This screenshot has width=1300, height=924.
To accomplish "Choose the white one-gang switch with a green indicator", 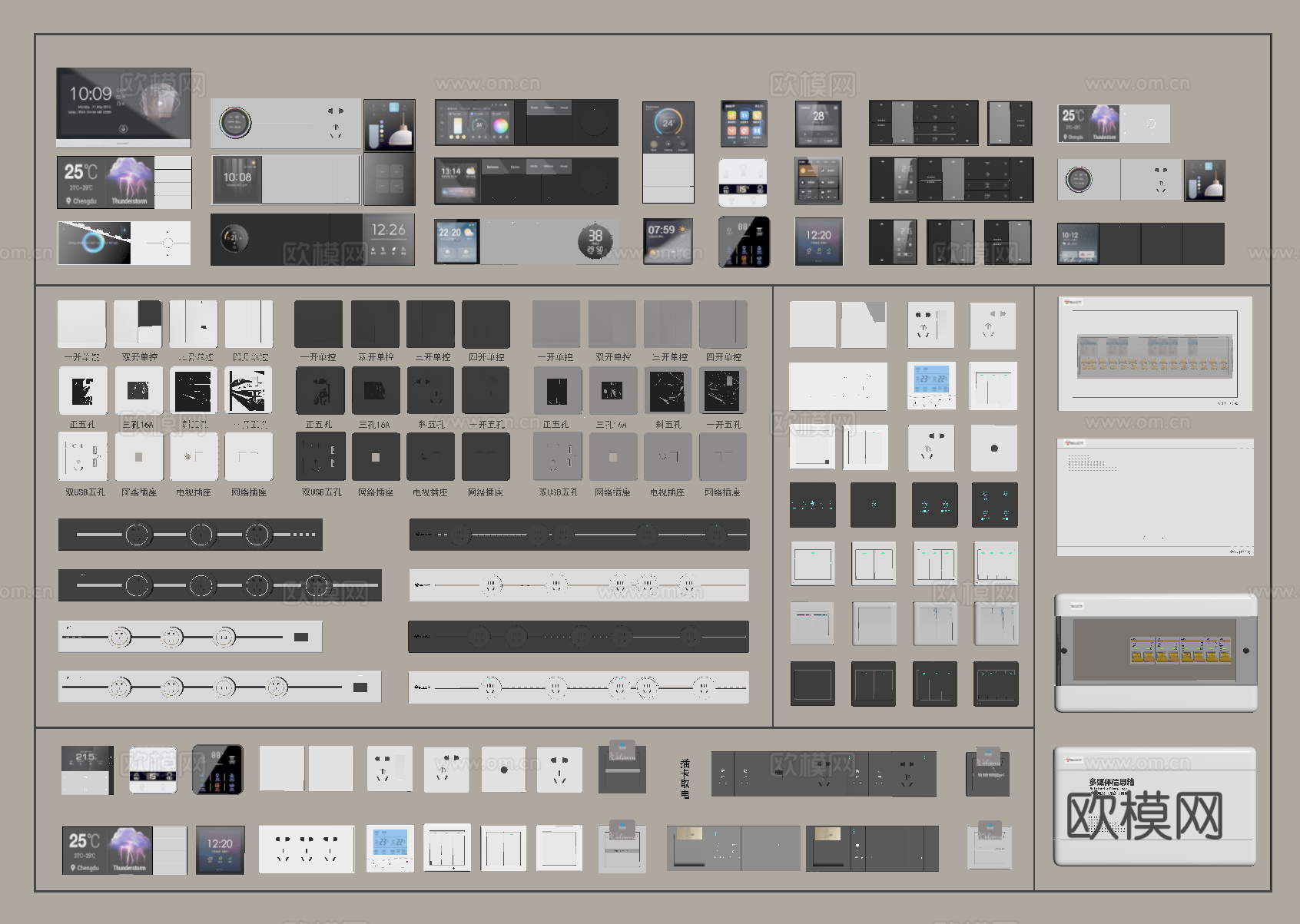I will pyautogui.click(x=812, y=564).
